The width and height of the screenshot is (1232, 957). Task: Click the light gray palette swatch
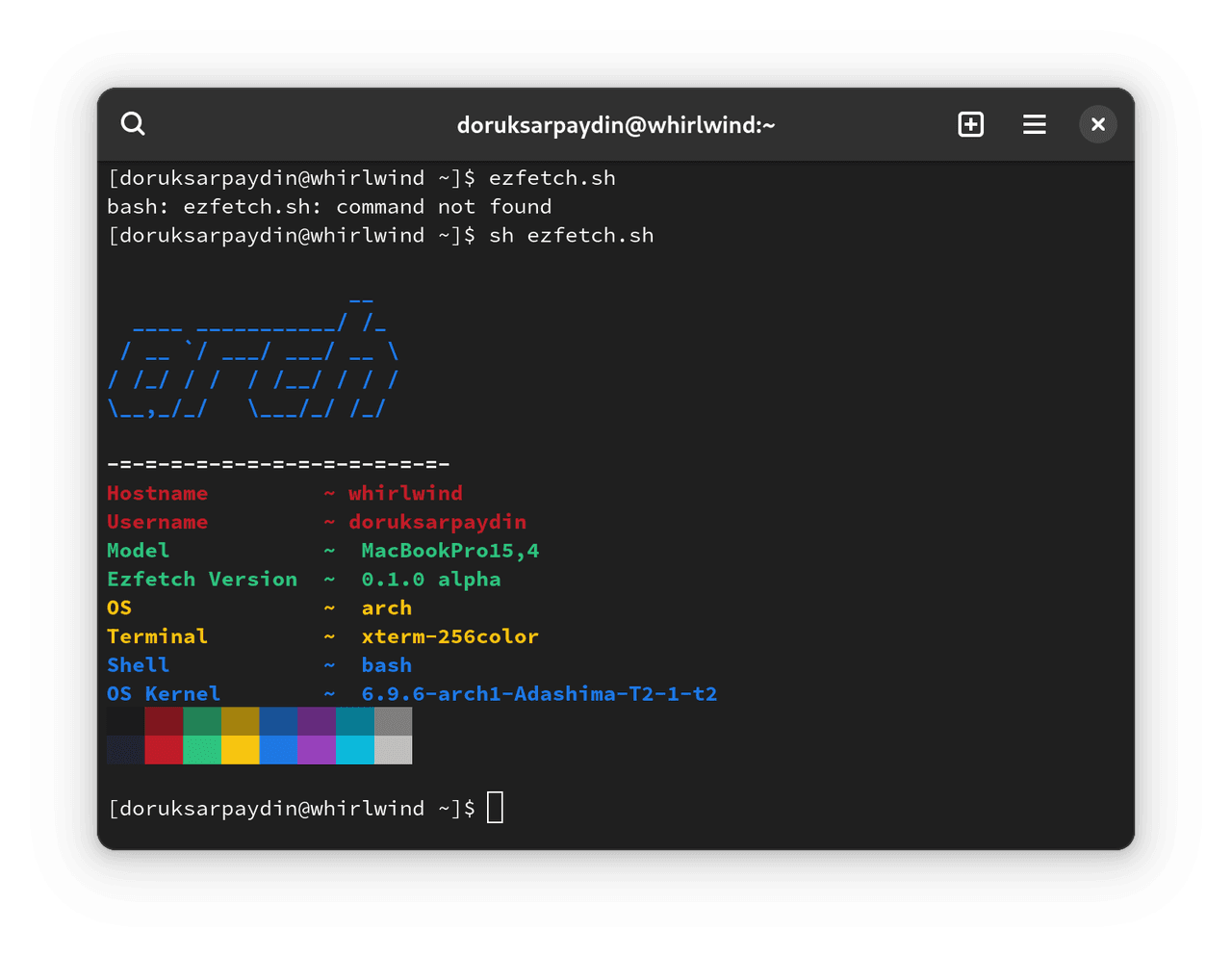[394, 750]
